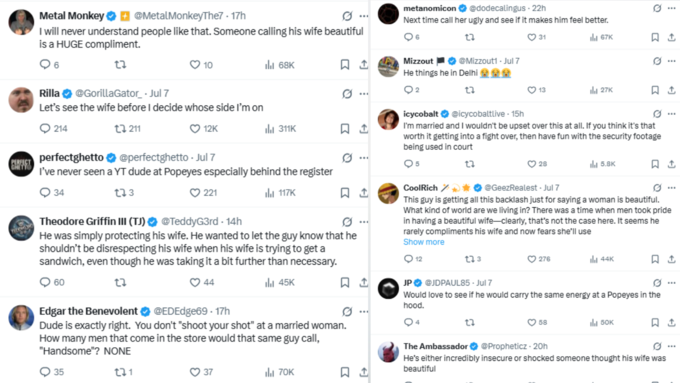Open Grok icon on icycobalt's tweet
Screen dimensions: 680x383
pyautogui.click(x=657, y=114)
